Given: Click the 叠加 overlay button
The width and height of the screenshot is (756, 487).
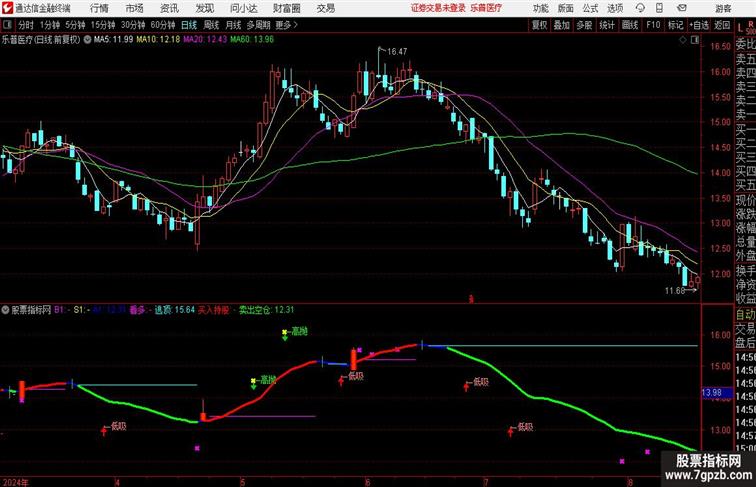Looking at the screenshot, I should [562, 25].
